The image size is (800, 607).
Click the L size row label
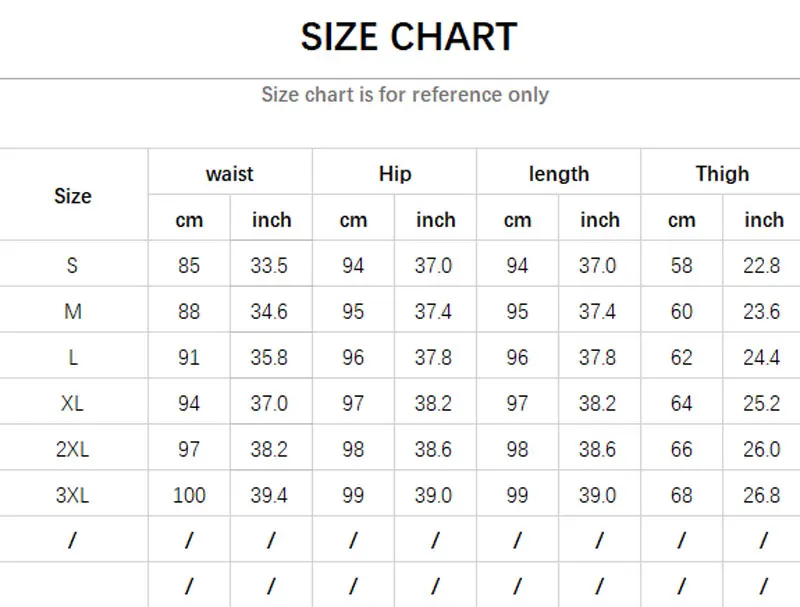(x=73, y=358)
